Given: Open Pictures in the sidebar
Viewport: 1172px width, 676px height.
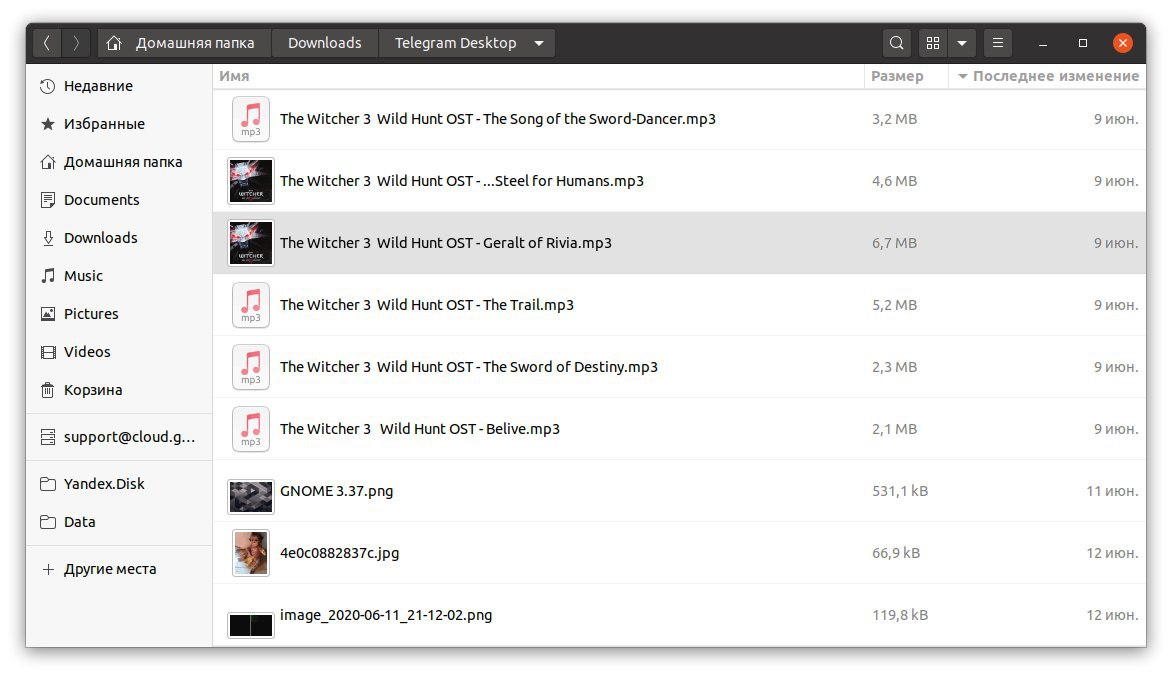Looking at the screenshot, I should pos(120,314).
